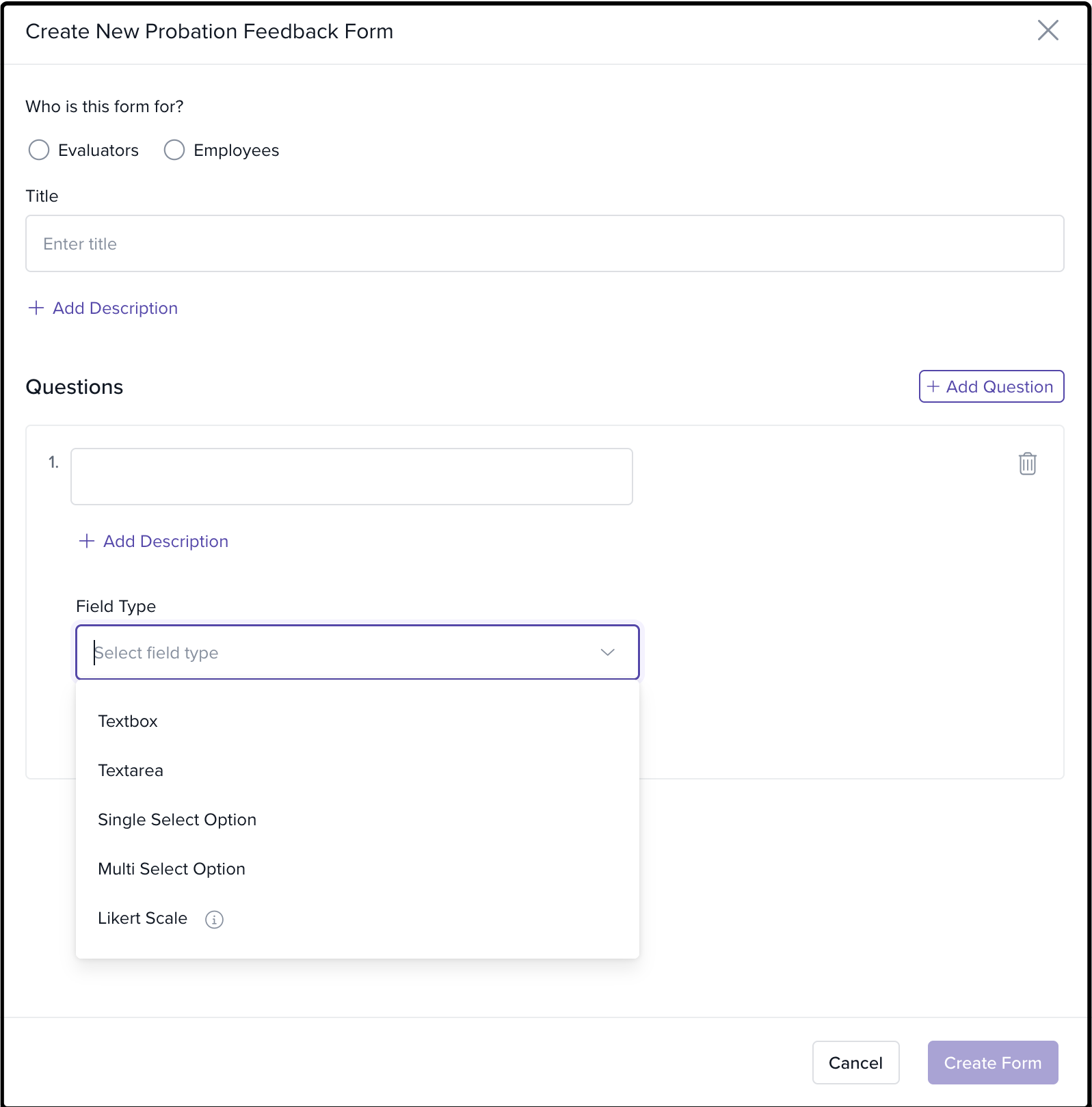This screenshot has width=1092, height=1107.
Task: Click the Select field type combo box
Action: point(342,652)
